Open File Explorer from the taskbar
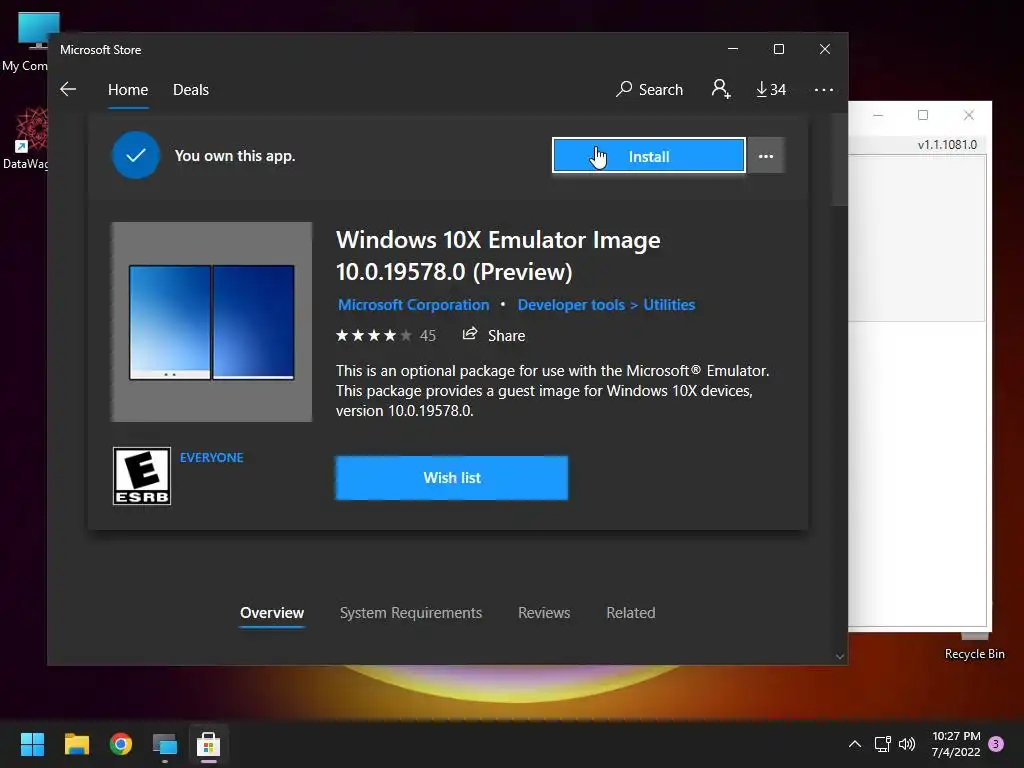 pyautogui.click(x=76, y=744)
